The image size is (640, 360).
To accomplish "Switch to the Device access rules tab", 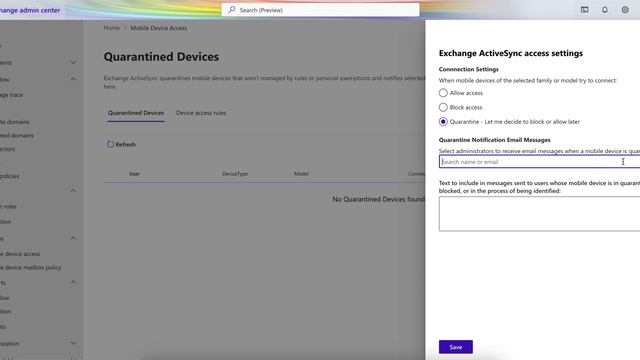I will click(x=201, y=113).
